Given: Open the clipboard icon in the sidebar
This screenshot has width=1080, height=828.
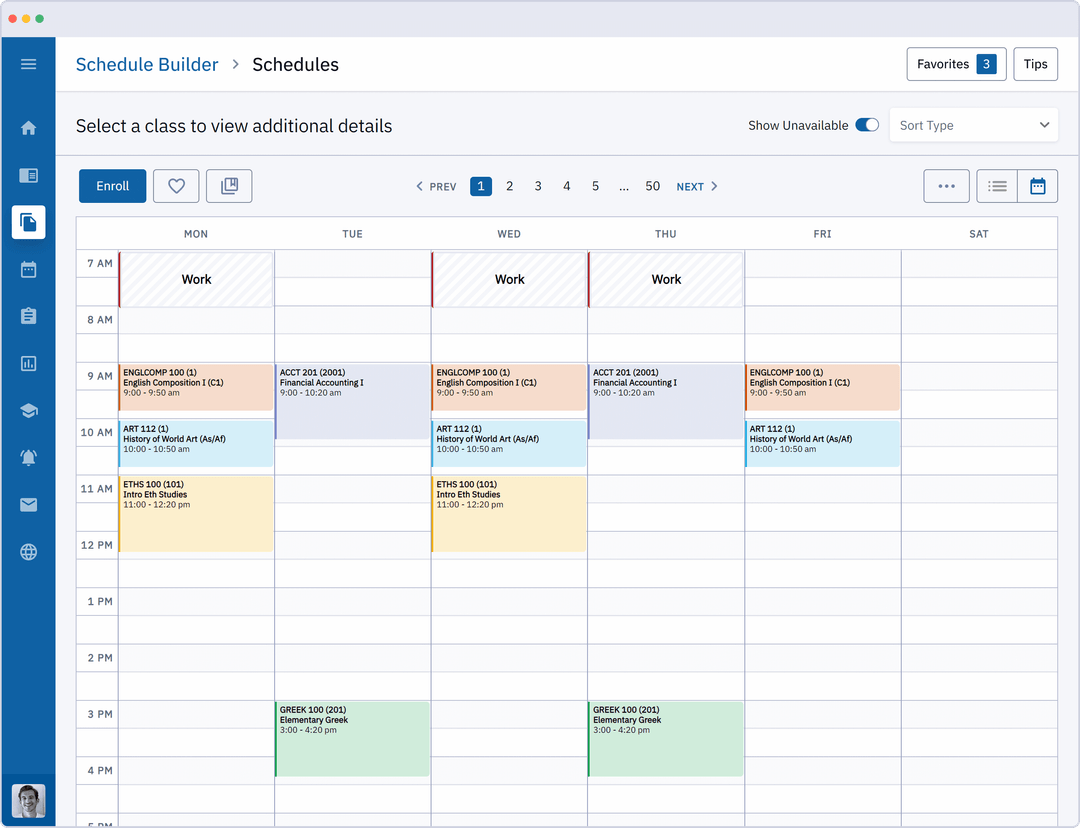Looking at the screenshot, I should [x=28, y=316].
